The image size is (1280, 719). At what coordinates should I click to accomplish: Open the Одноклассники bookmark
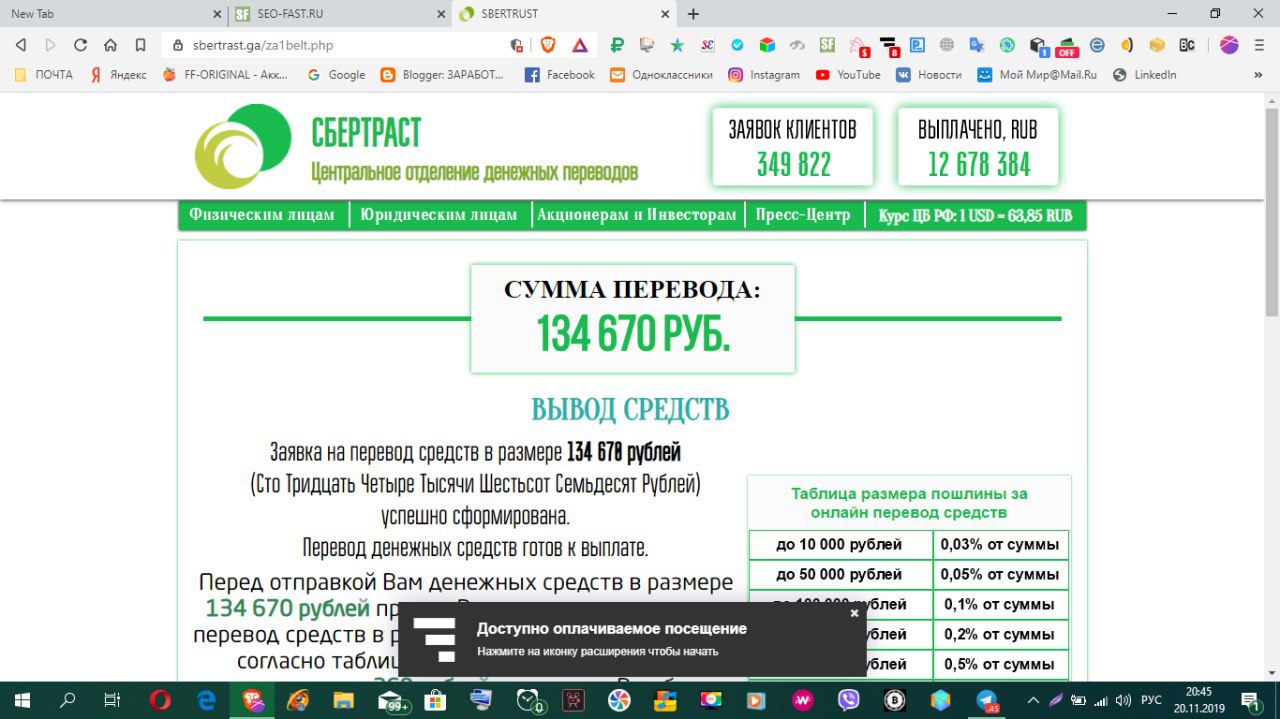click(x=661, y=75)
